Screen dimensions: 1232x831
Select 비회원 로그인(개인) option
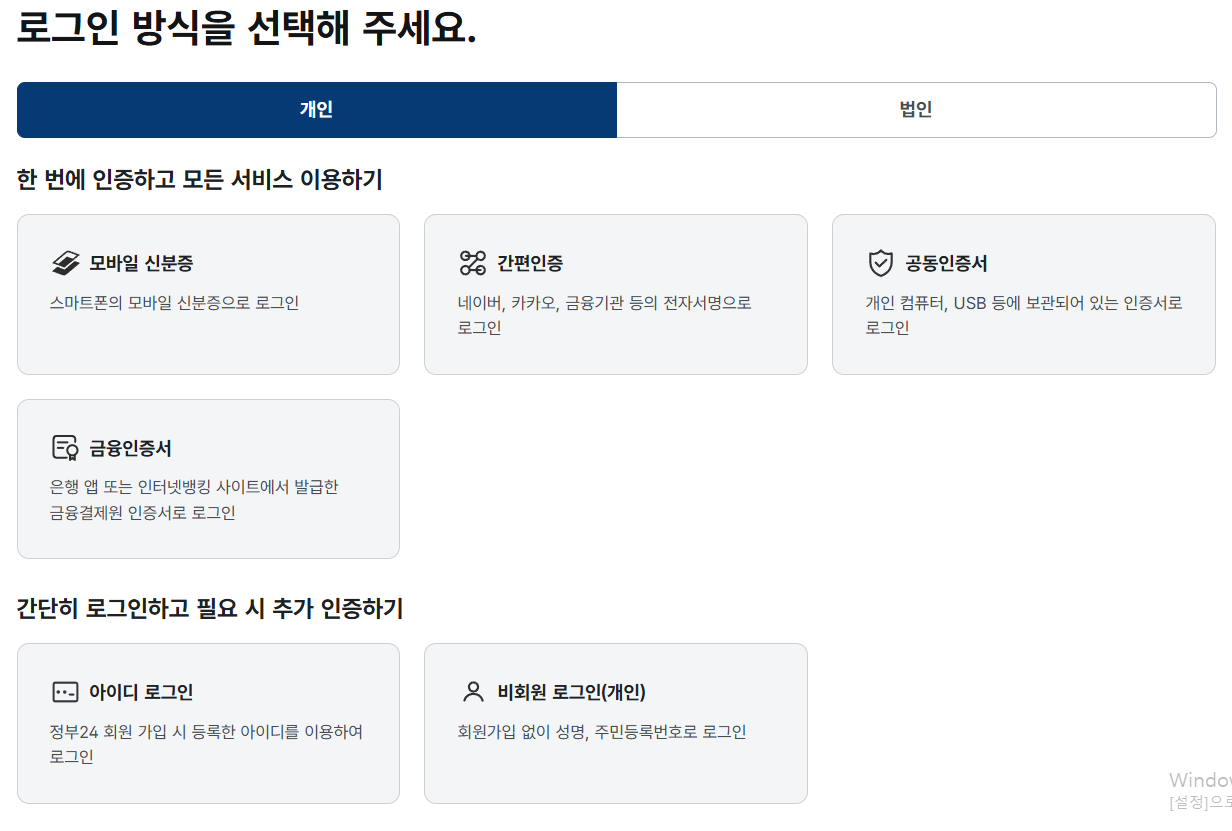(616, 723)
